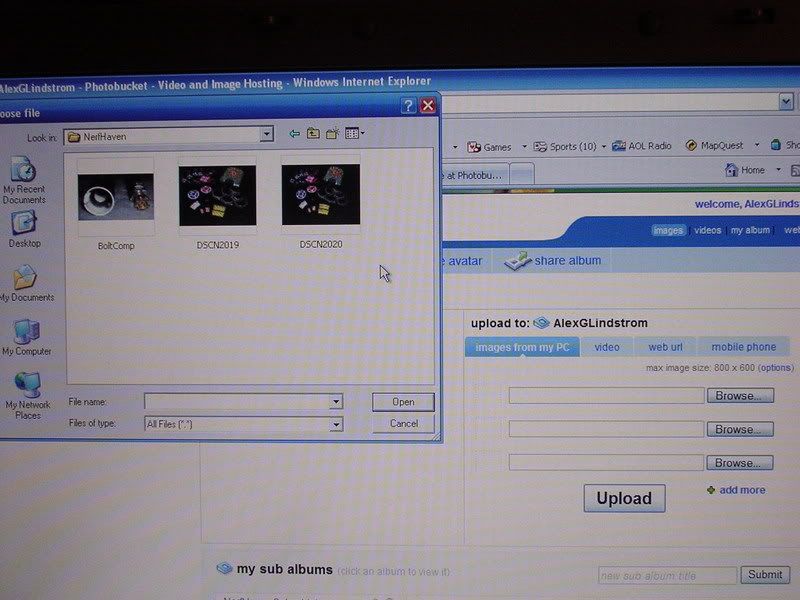
Task: Open My Documents in places bar
Action: coord(25,280)
